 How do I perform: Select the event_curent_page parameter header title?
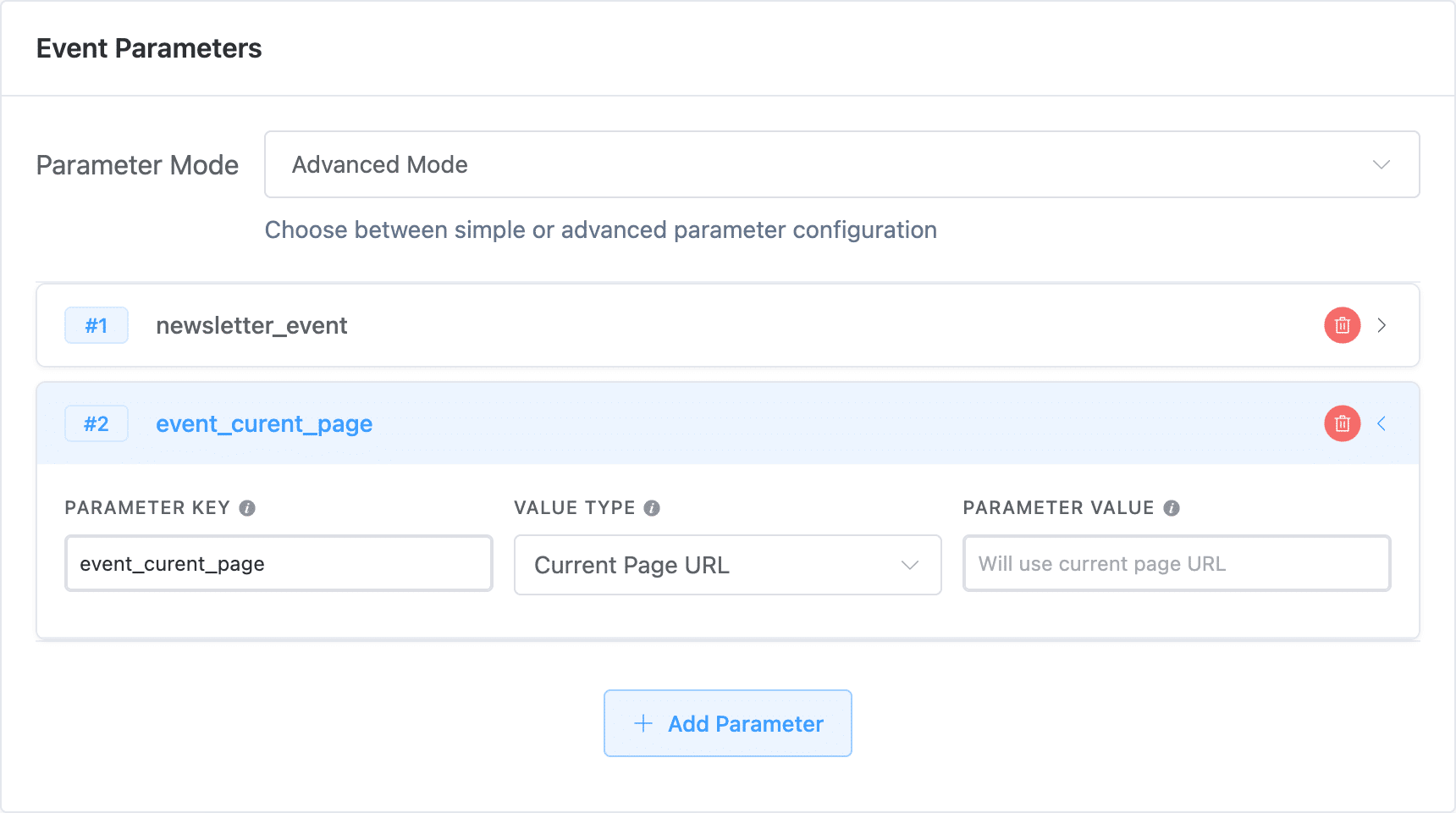[264, 423]
